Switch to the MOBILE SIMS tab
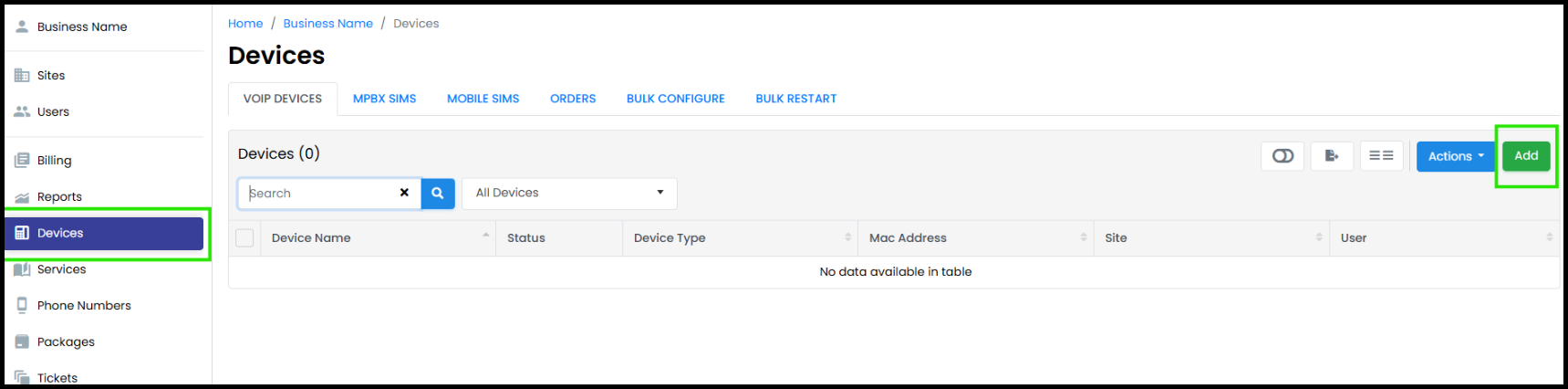1568x389 pixels. pos(483,99)
